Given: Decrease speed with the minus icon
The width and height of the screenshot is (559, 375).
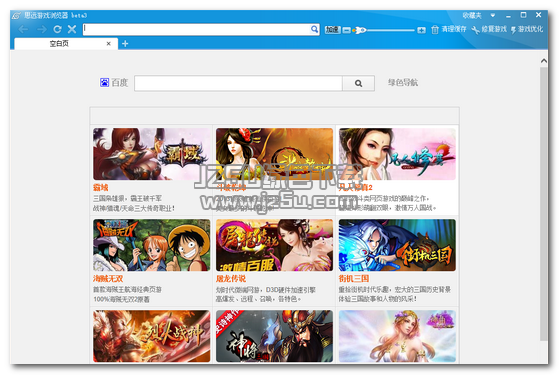Looking at the screenshot, I should click(x=346, y=30).
